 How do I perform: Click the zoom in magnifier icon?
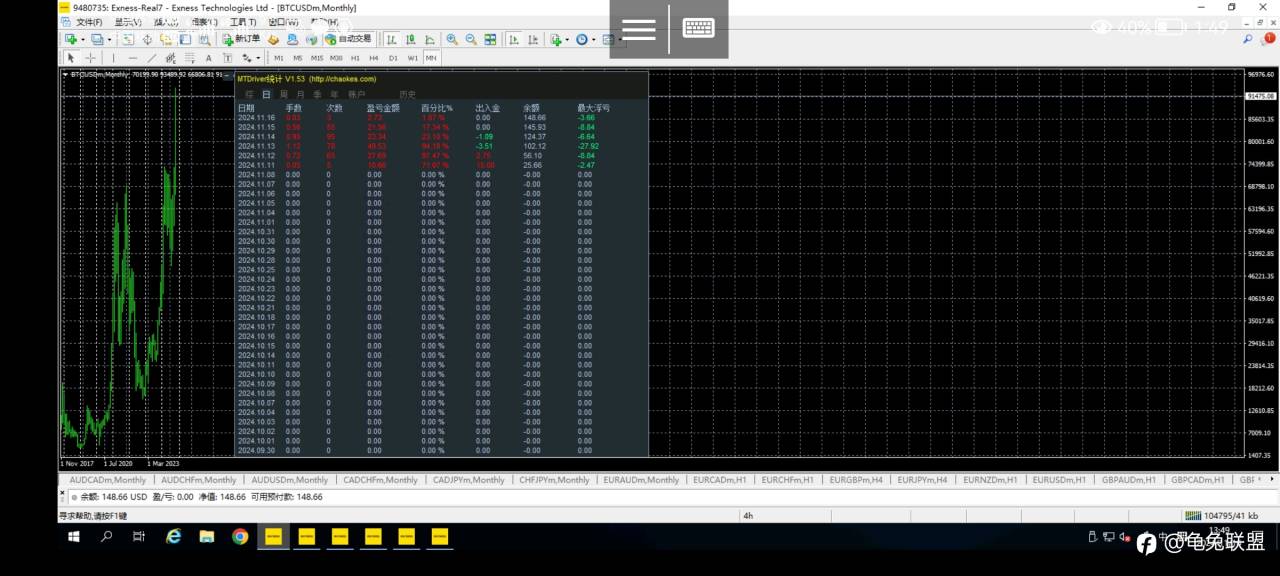(x=452, y=39)
